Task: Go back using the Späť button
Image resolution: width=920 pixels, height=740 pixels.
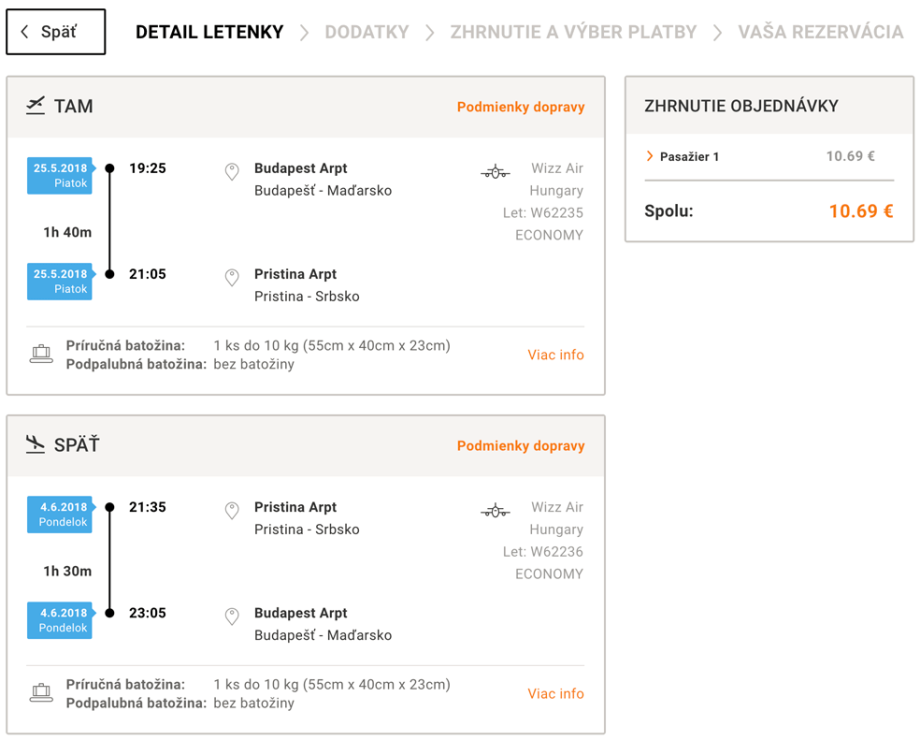Action: (x=56, y=32)
